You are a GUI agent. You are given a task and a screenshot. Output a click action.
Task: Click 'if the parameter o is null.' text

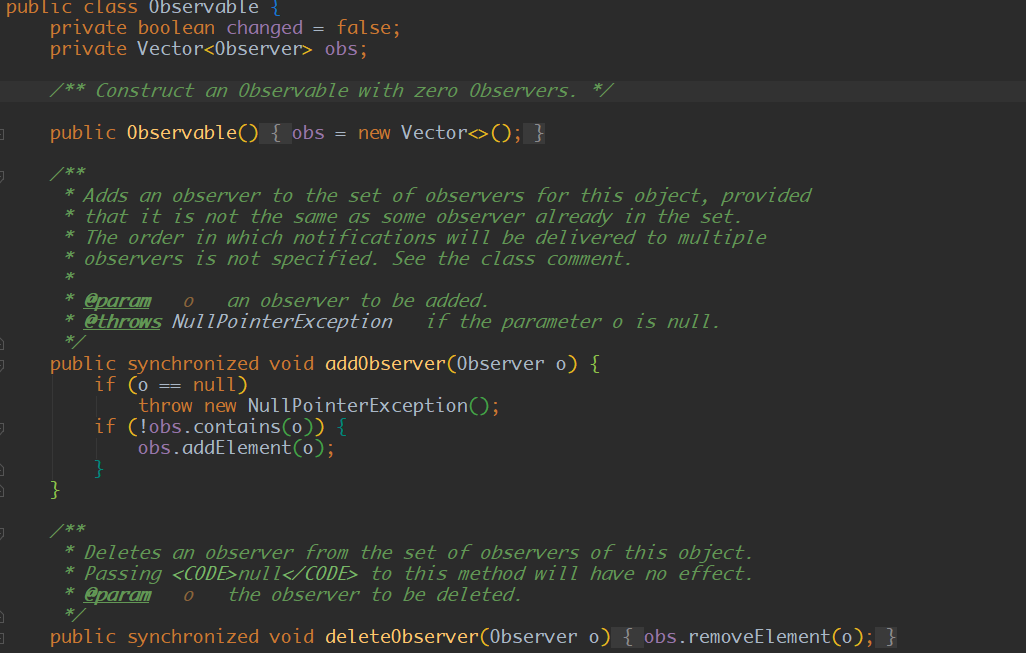coord(573,322)
